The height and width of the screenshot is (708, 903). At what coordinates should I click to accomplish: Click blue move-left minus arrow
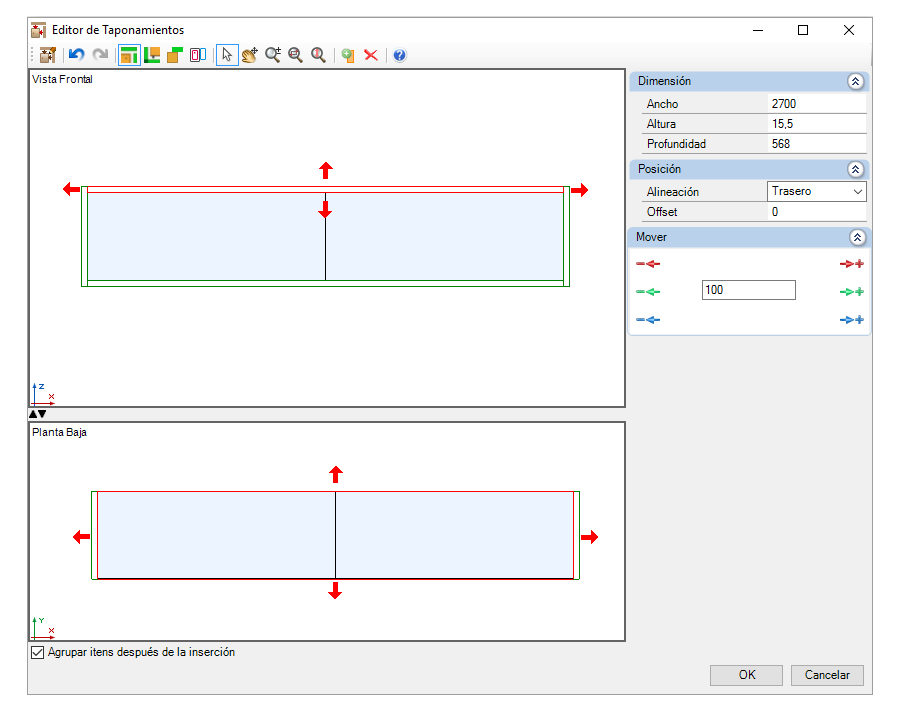[648, 320]
